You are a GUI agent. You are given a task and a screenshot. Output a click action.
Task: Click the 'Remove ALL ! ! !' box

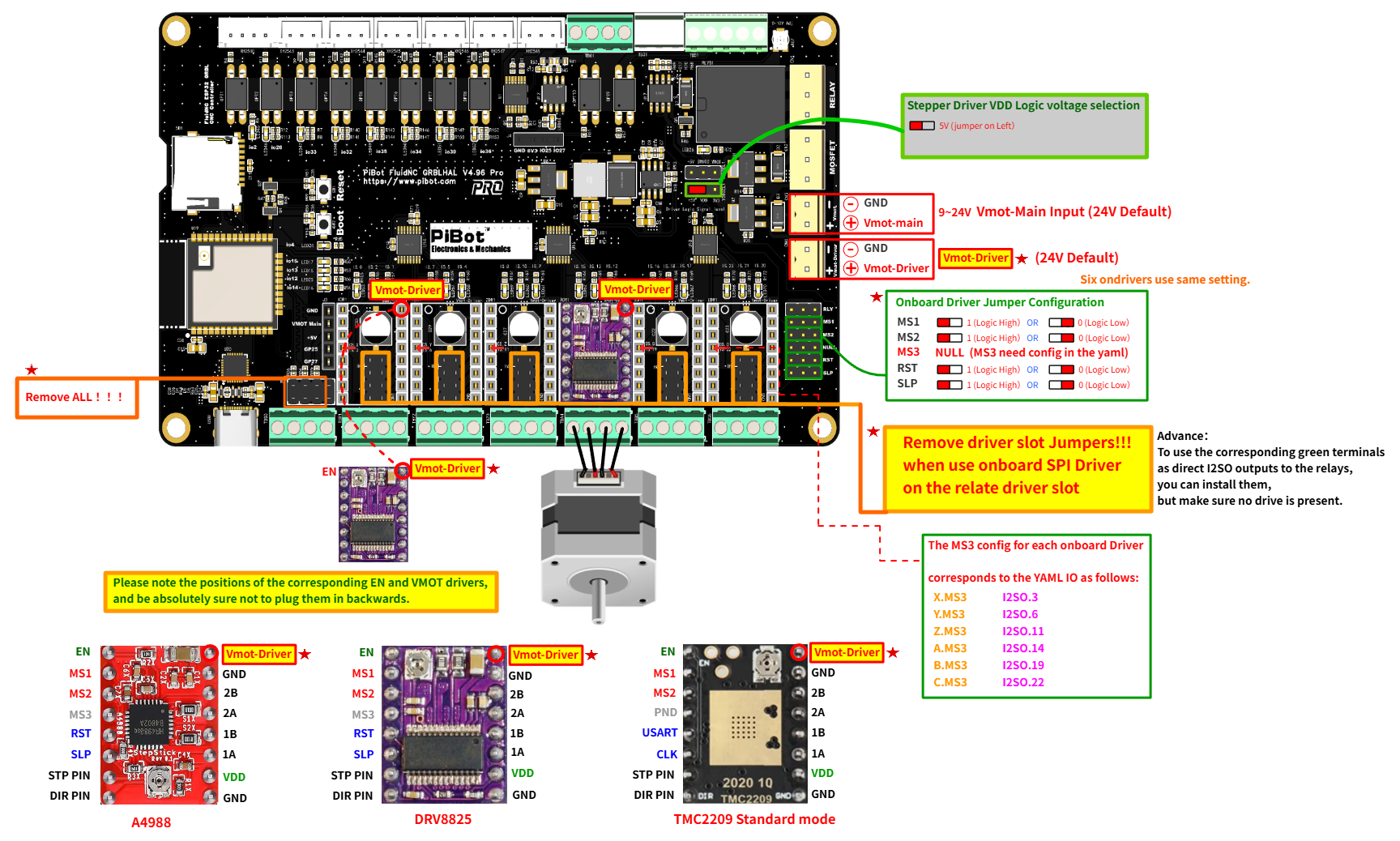(77, 398)
